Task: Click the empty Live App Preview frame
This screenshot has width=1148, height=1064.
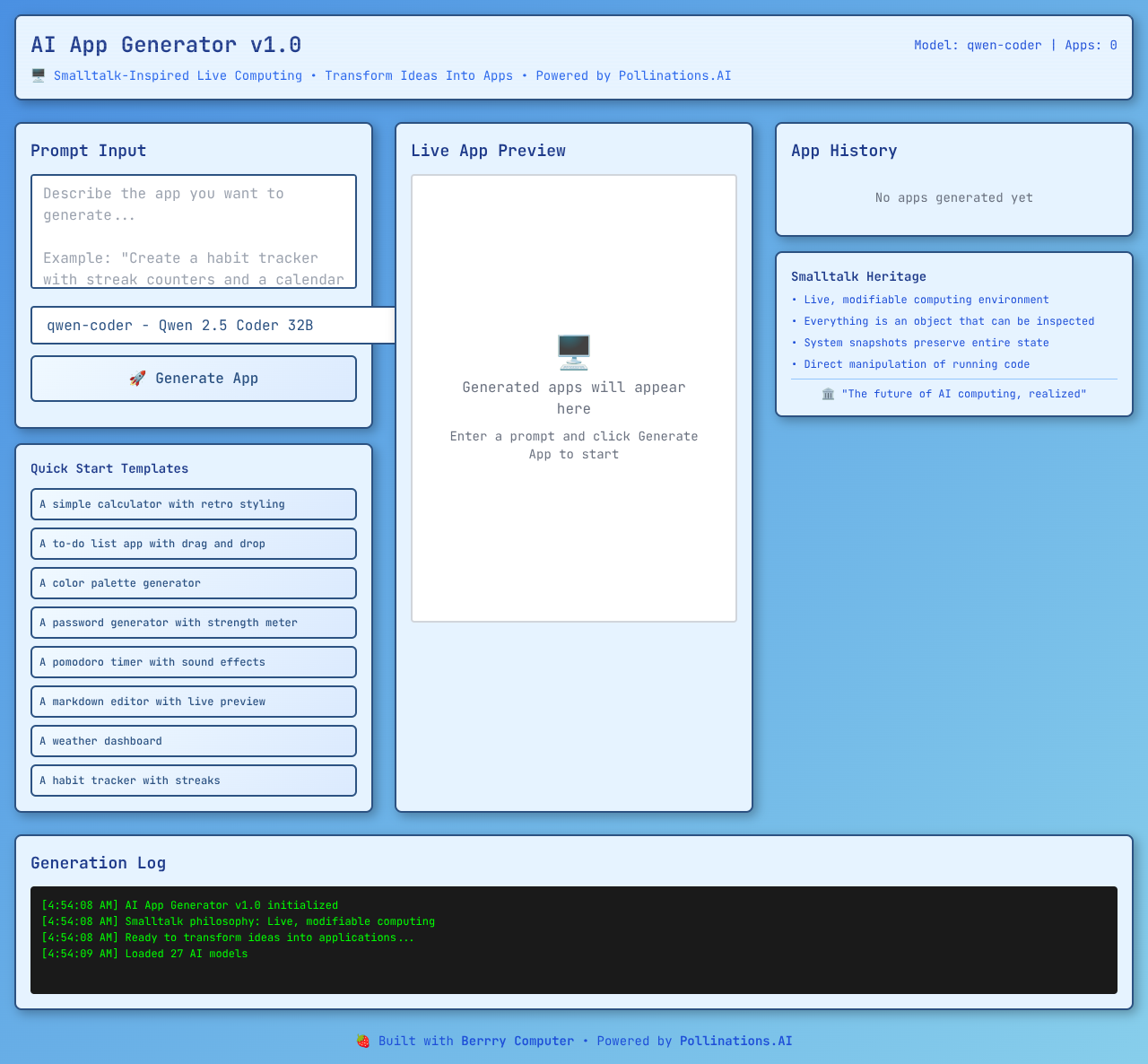Action: 574,538
